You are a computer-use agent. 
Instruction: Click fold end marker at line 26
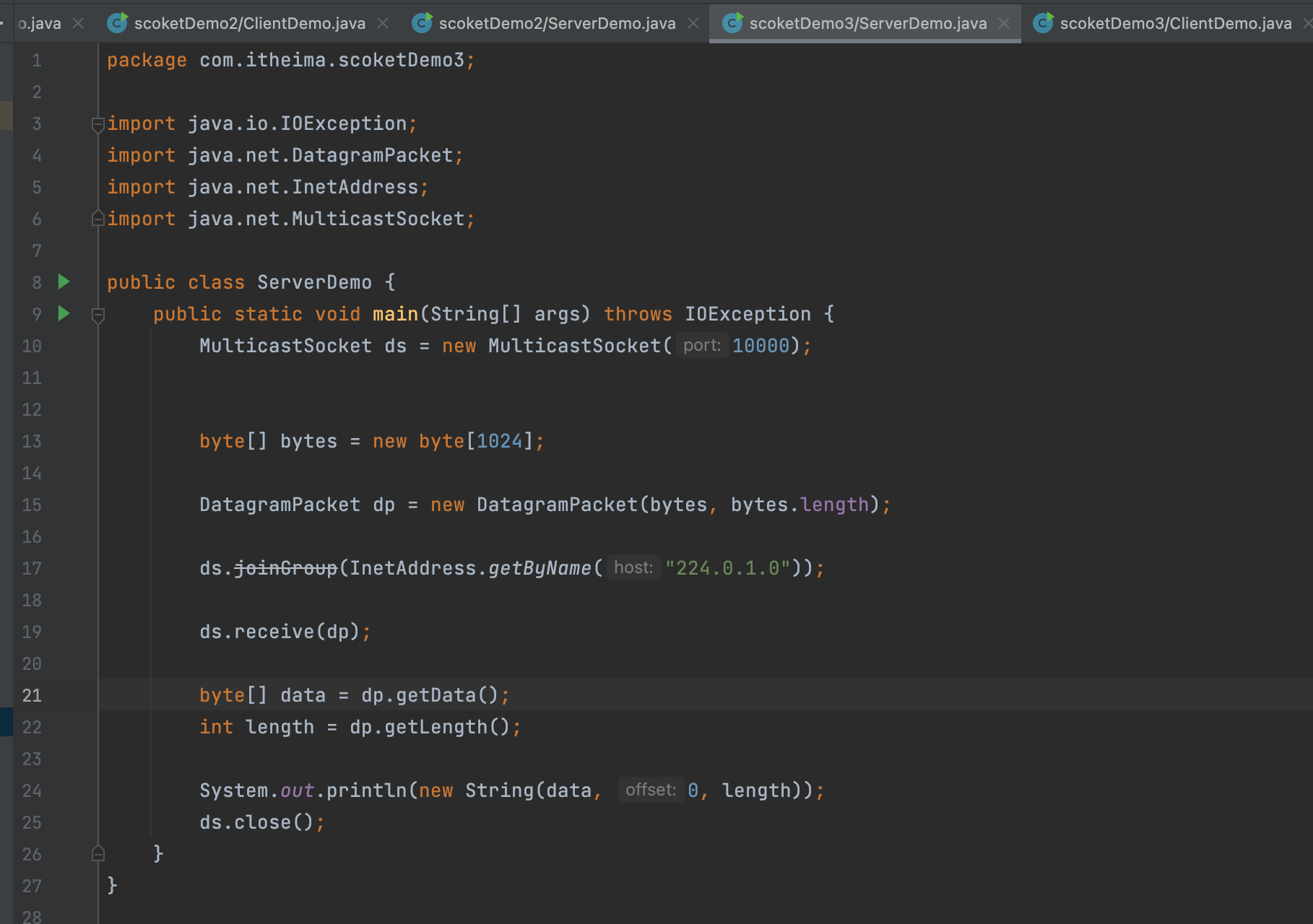[98, 853]
